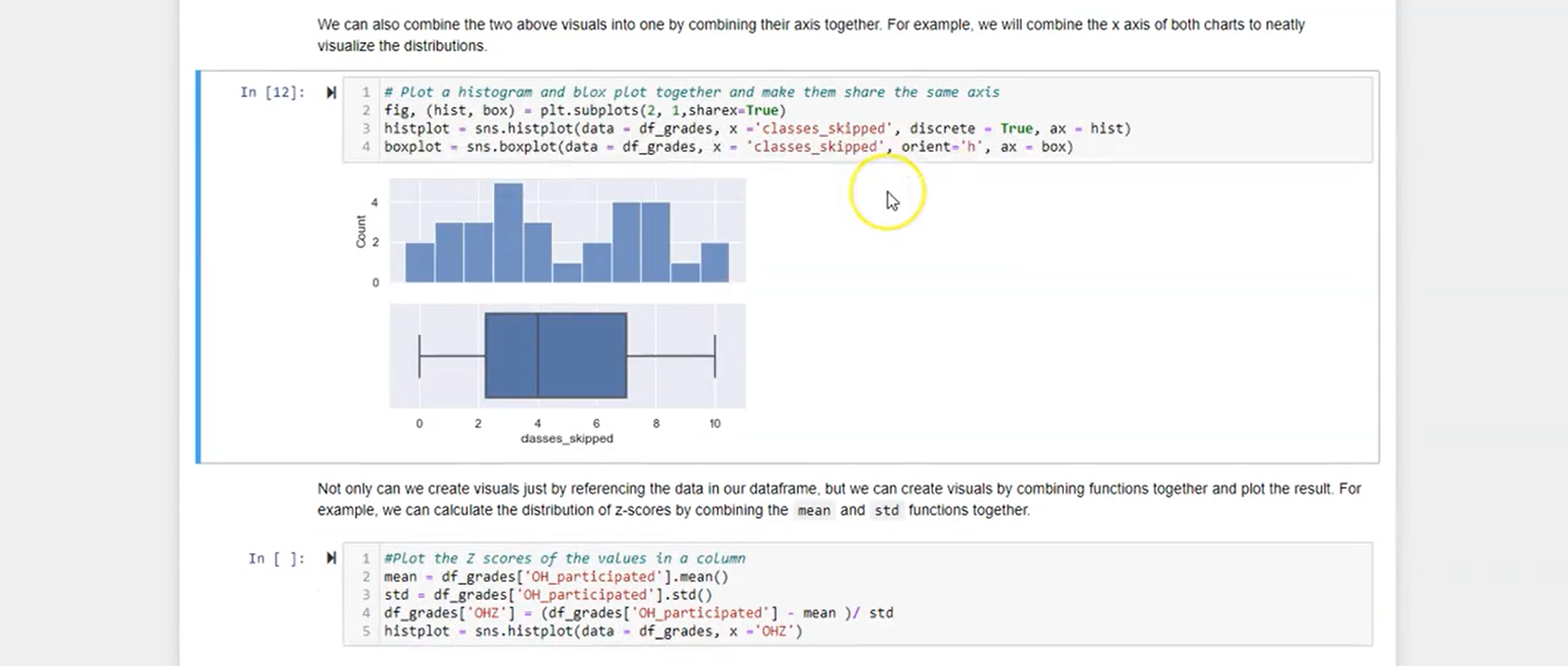Click the run icon beside the empty In [ ] cell
The width and height of the screenshot is (1568, 666).
[x=331, y=559]
